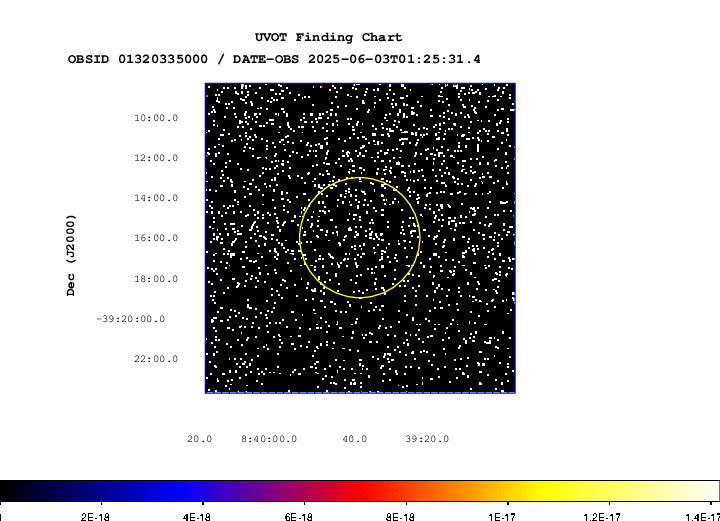Click the -39:20:00.0 declination label
The image size is (720, 521).
[130, 319]
